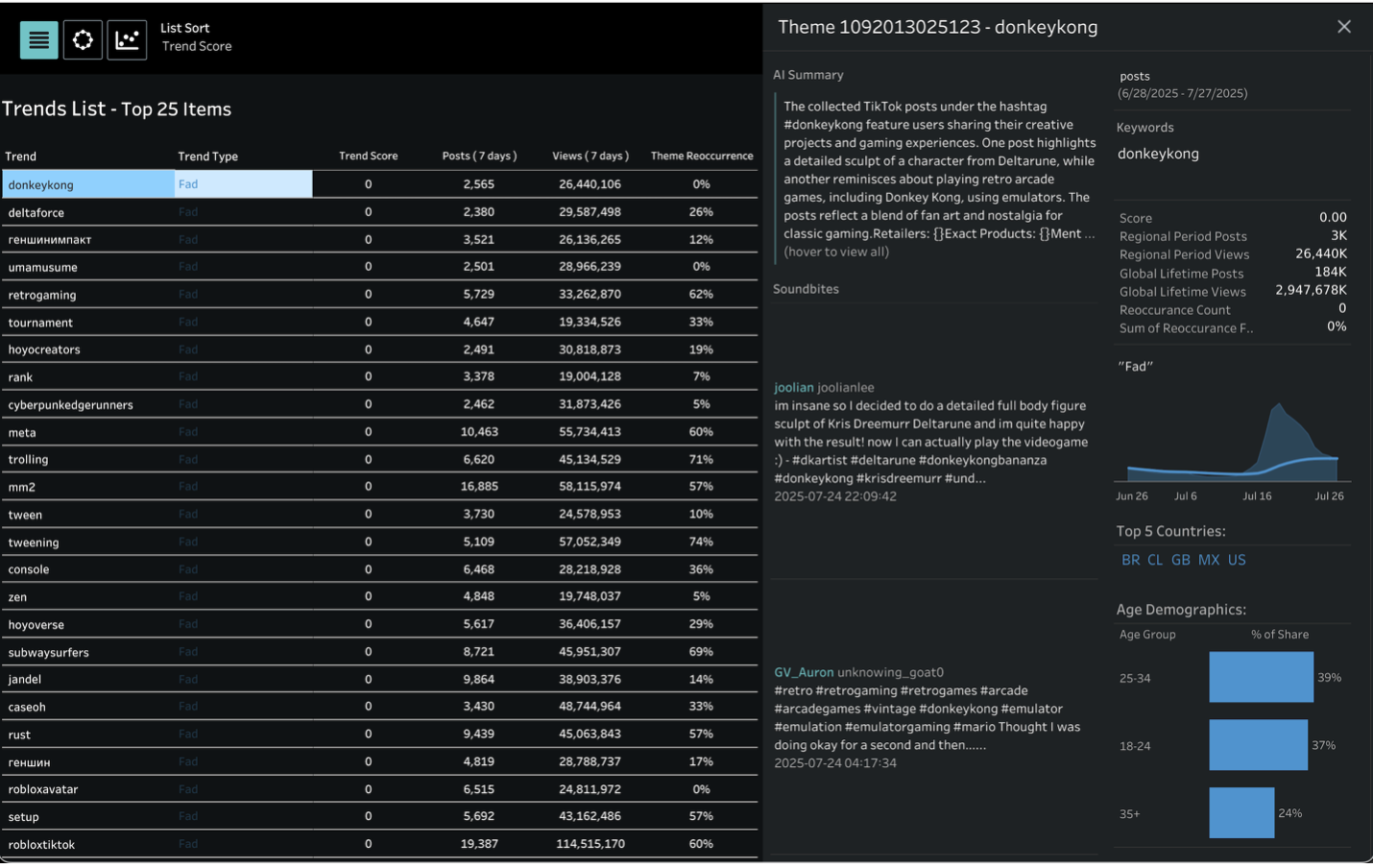Switch to the scatter chart view icon
This screenshot has height=868, width=1373.
(127, 40)
